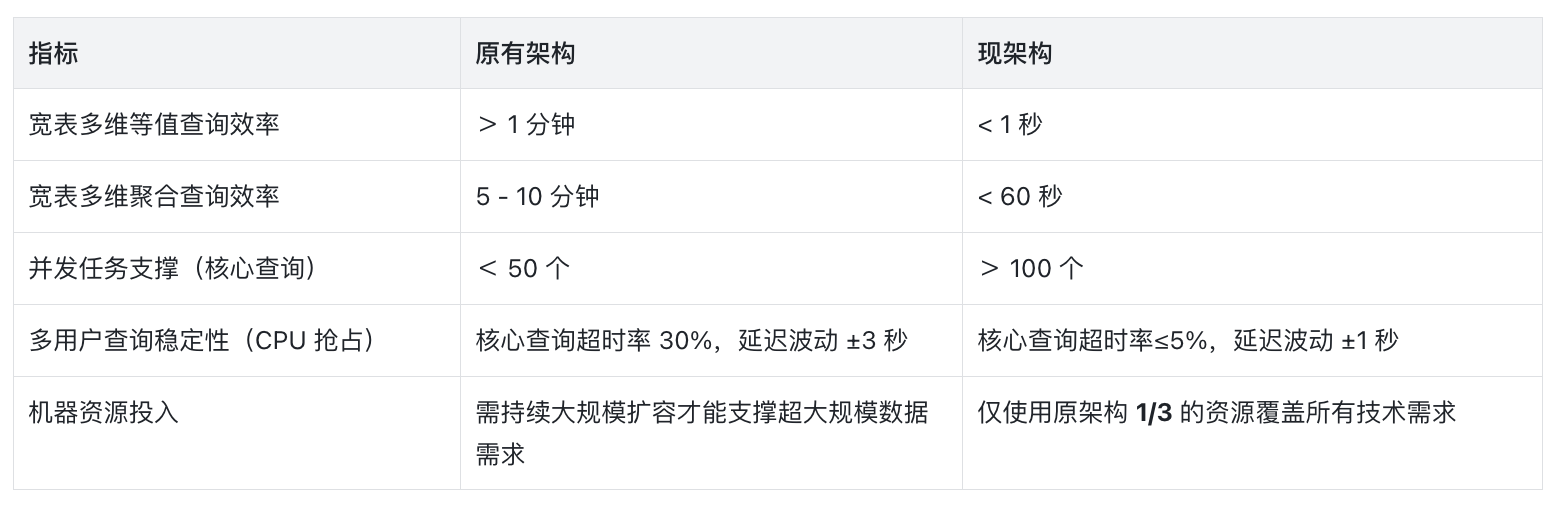Click the '< 60 秒' cell
Viewport: 1558px width, 506px height.
[x=1019, y=197]
